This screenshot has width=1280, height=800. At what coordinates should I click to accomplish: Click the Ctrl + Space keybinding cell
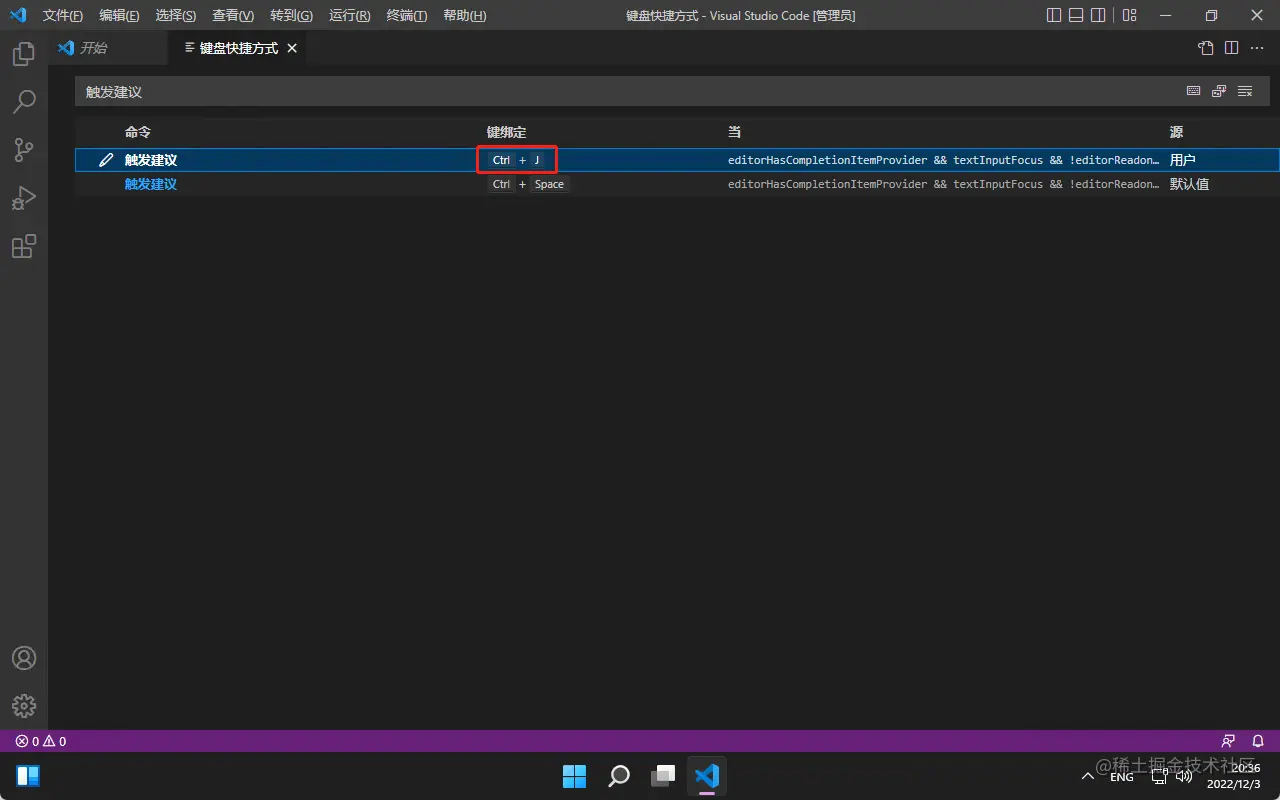528,184
